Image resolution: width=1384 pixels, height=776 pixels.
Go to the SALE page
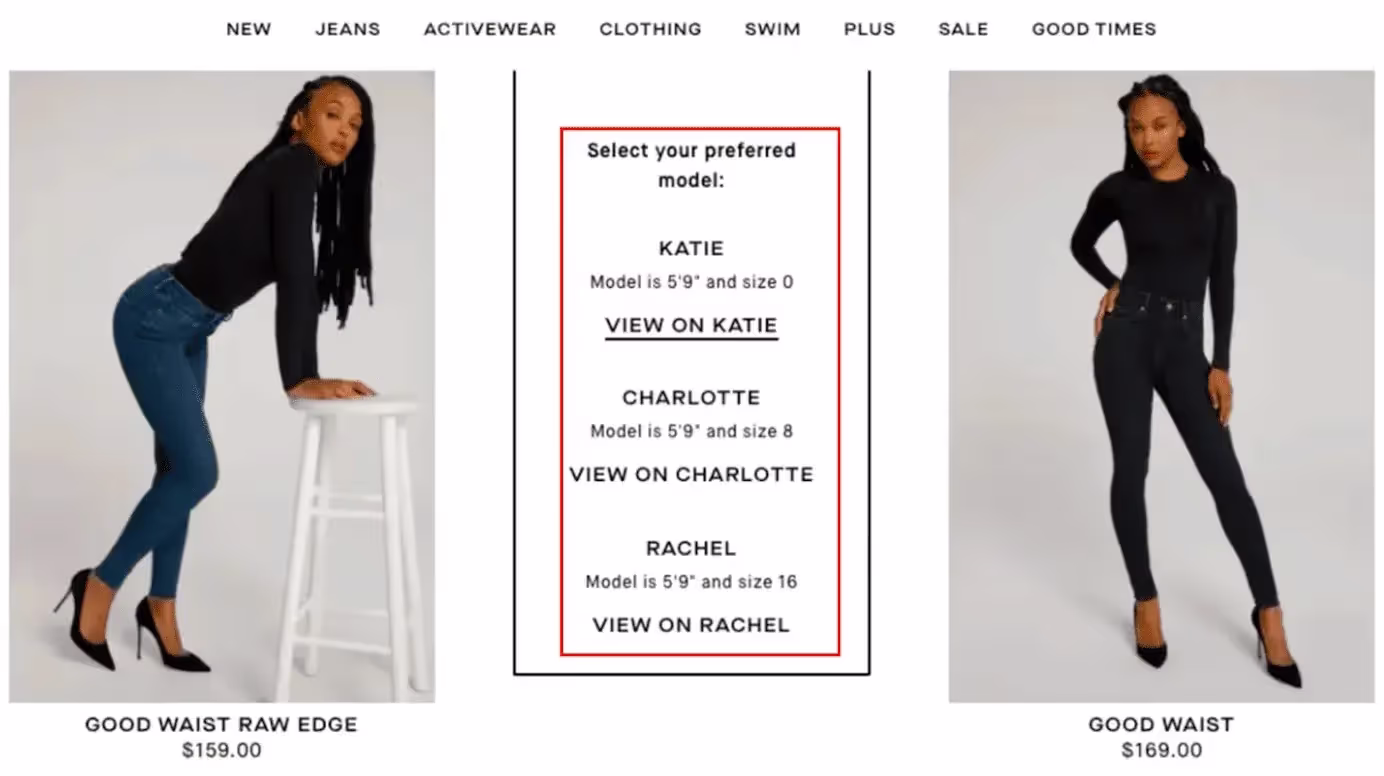(x=963, y=29)
